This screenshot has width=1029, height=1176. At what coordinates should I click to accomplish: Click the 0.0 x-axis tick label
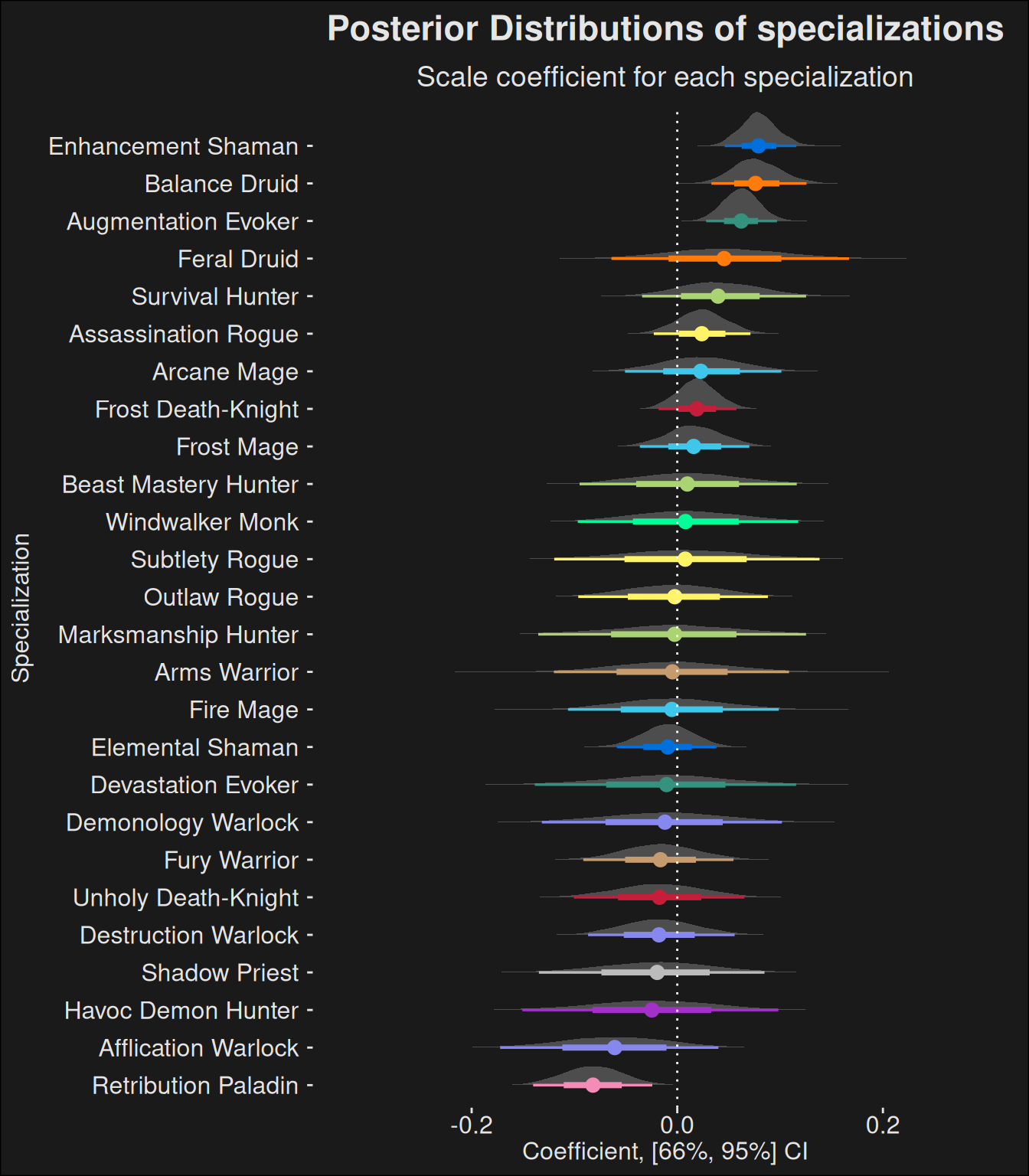677,1125
